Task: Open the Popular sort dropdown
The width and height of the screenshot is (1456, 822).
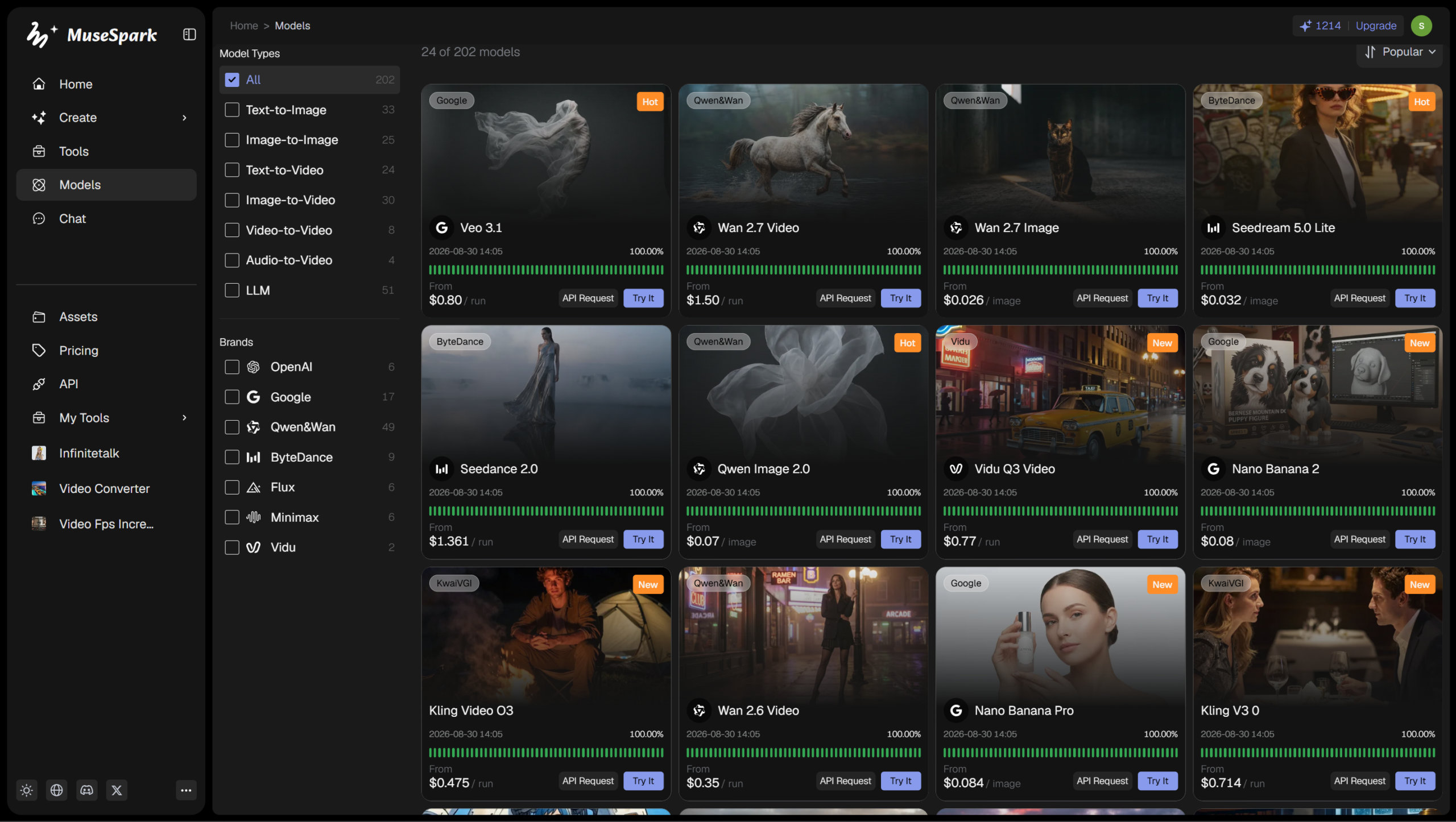Action: (x=1400, y=52)
